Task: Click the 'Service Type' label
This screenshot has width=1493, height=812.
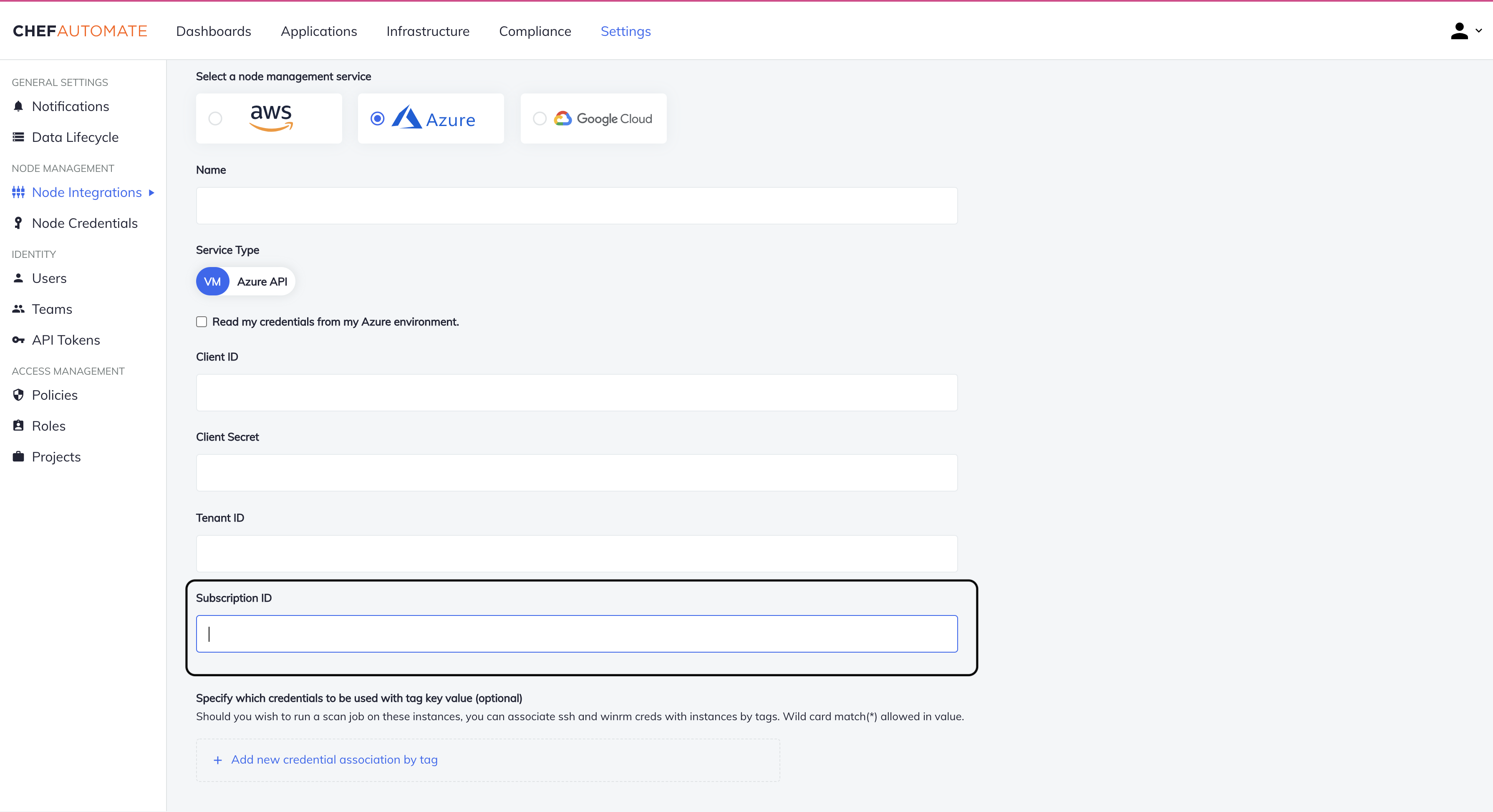Action: [227, 250]
